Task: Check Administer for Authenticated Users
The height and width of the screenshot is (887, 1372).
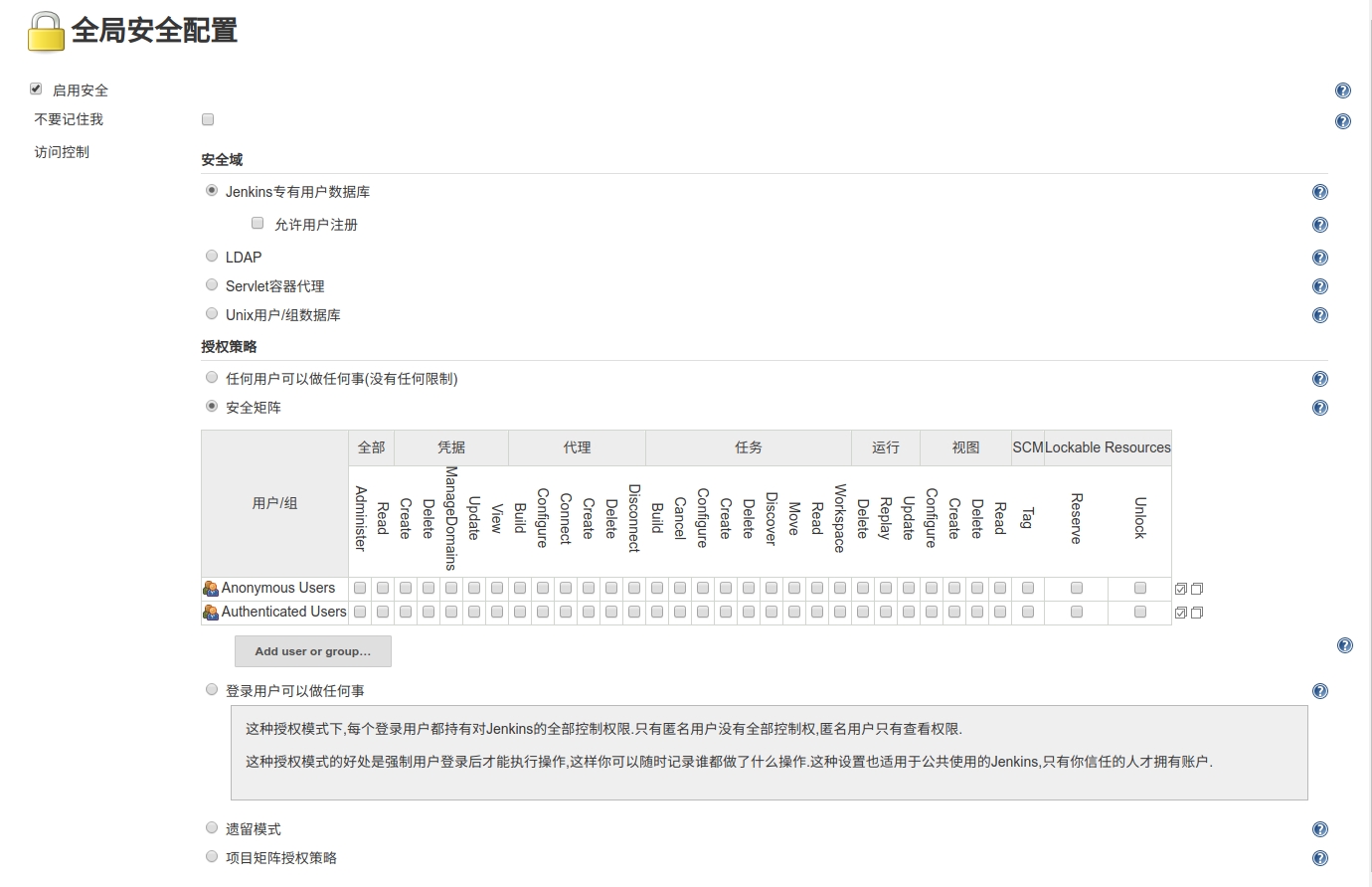Action: (x=360, y=612)
